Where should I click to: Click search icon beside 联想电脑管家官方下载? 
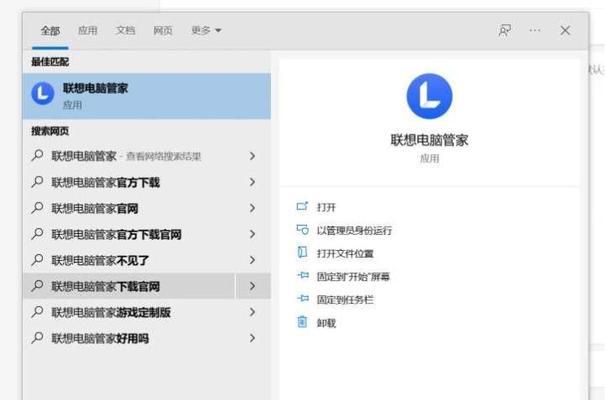[37, 181]
